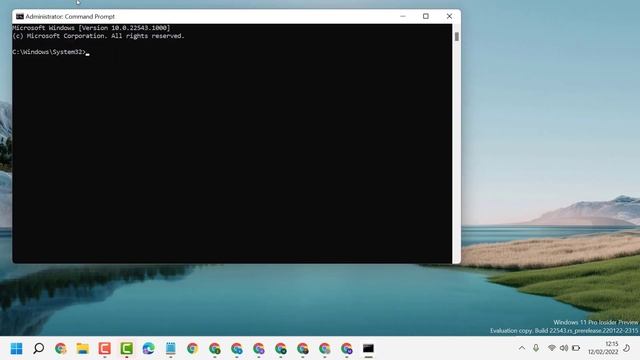Viewport: 640px width, 360px height.
Task: Switch to the Notepad taskbar icon
Action: click(x=171, y=349)
